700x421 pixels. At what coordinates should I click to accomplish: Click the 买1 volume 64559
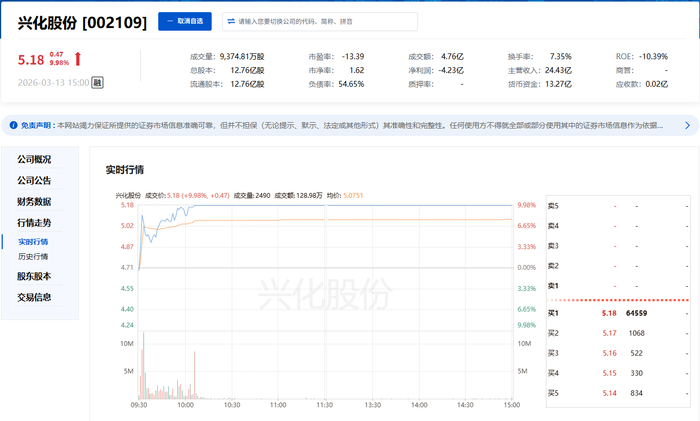pyautogui.click(x=637, y=313)
